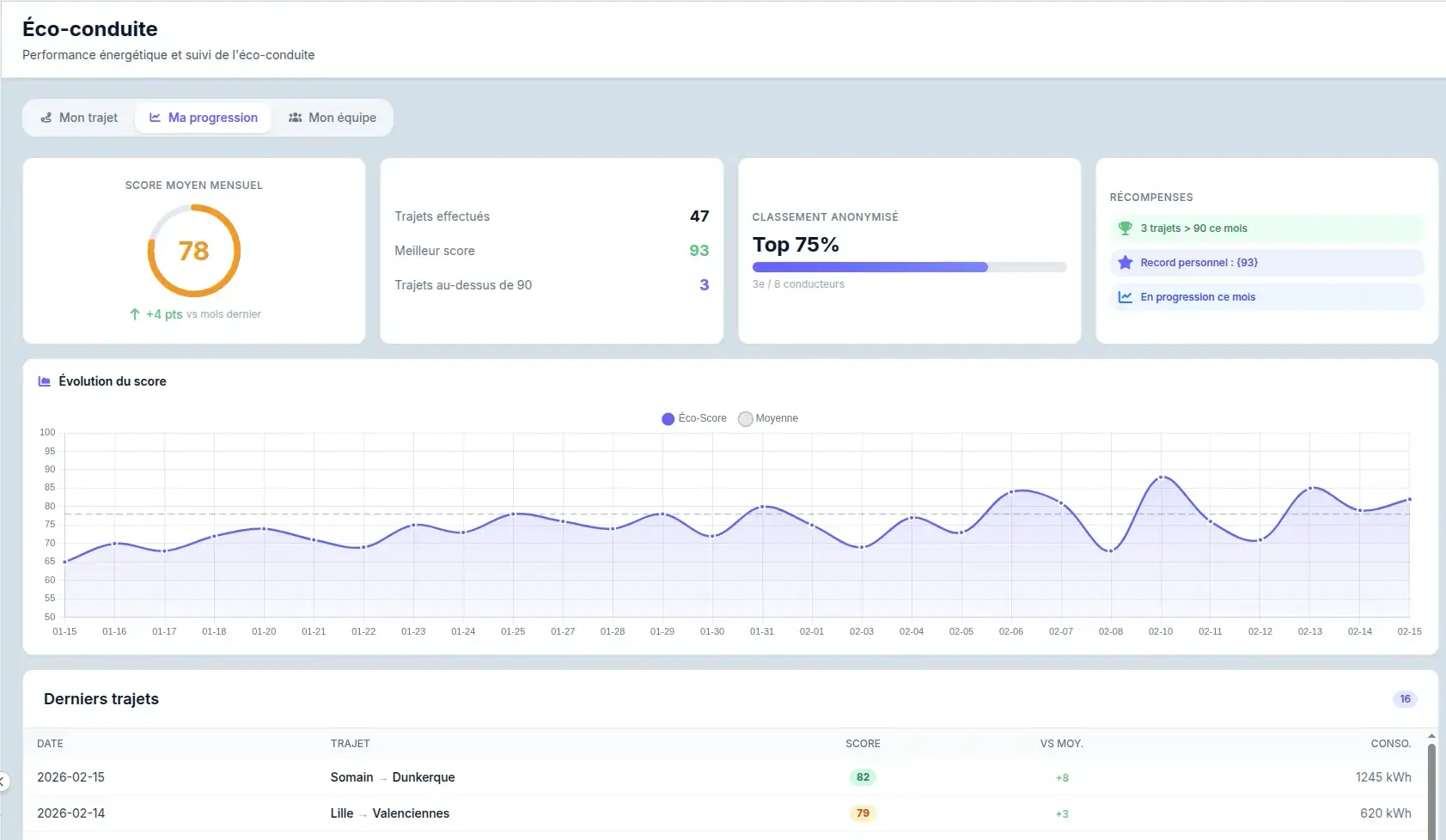Viewport: 1446px width, 840px height.
Task: Click the Top 75% ranking progress bar
Action: pyautogui.click(x=909, y=267)
